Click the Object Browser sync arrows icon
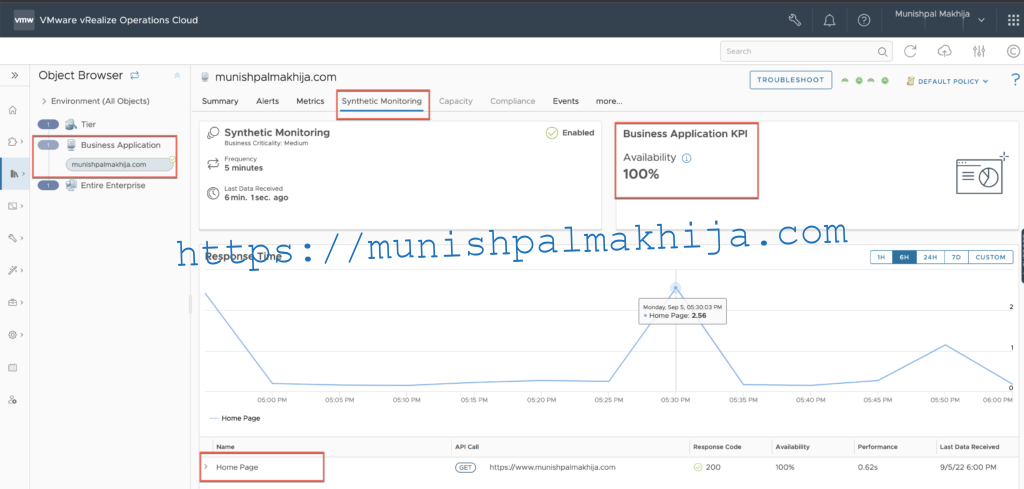Viewport: 1024px width, 489px height. (x=135, y=75)
